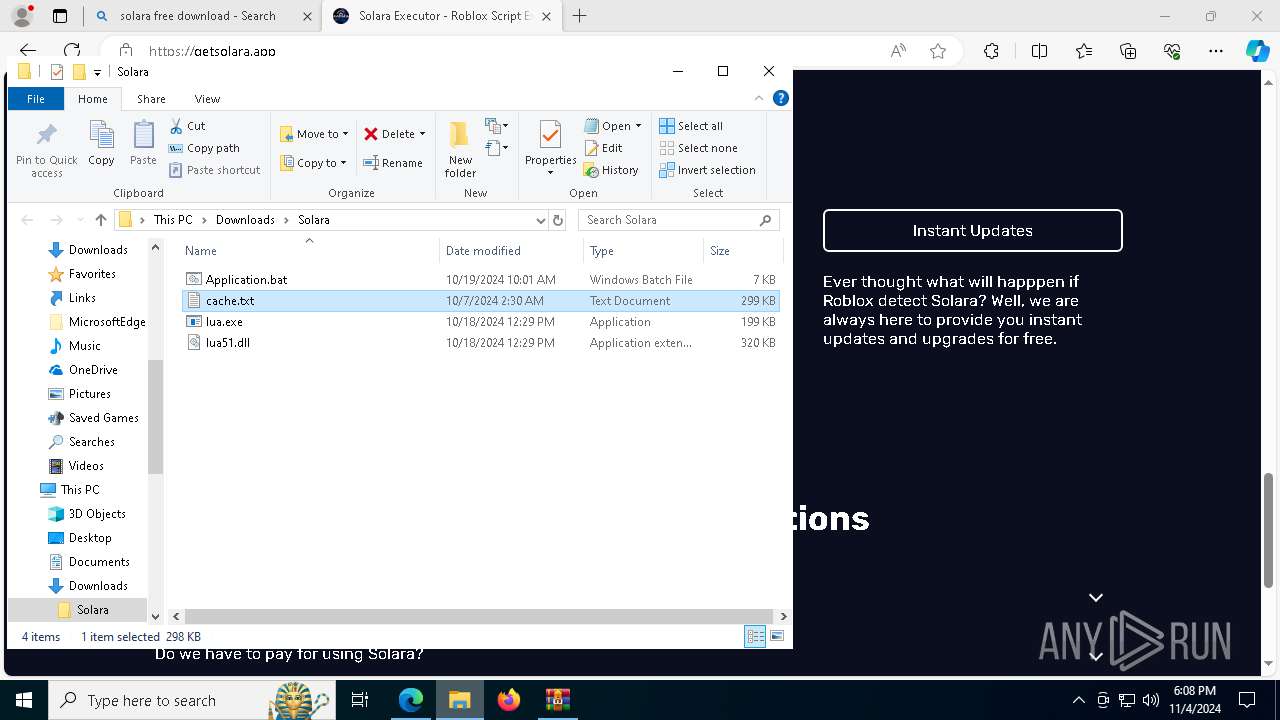Click Paste shortcut command
Screen dimensions: 1280x720
coord(214,170)
